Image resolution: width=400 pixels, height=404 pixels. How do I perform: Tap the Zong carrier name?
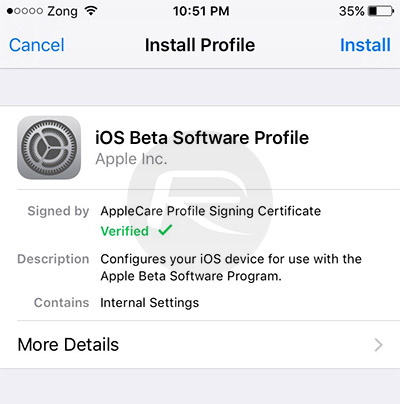pyautogui.click(x=62, y=12)
